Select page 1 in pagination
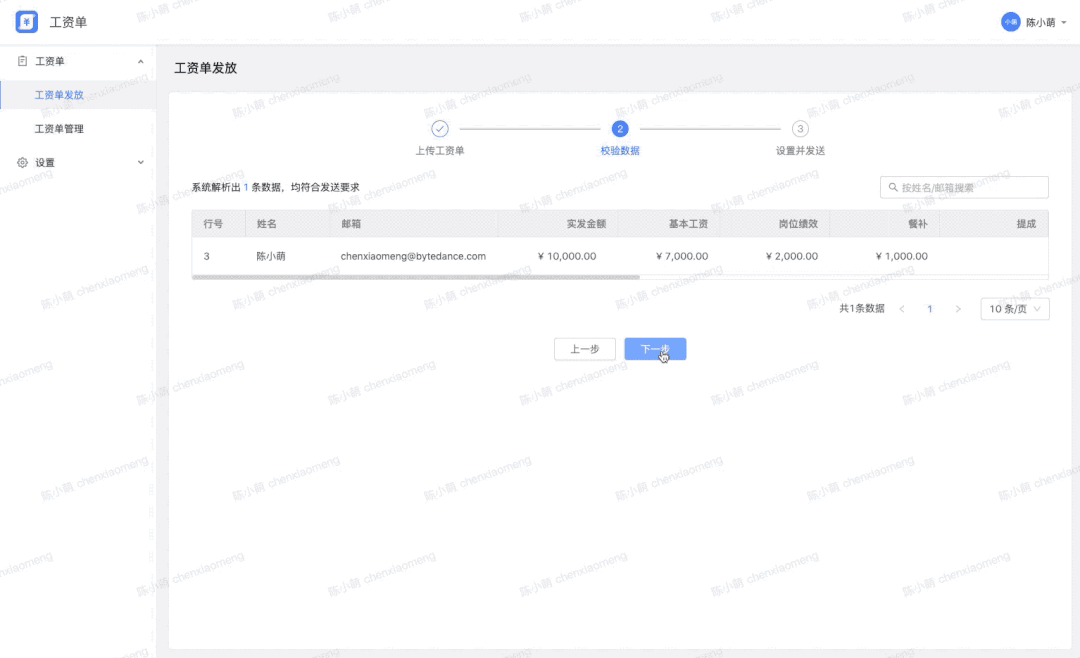The image size is (1080, 658). [930, 309]
